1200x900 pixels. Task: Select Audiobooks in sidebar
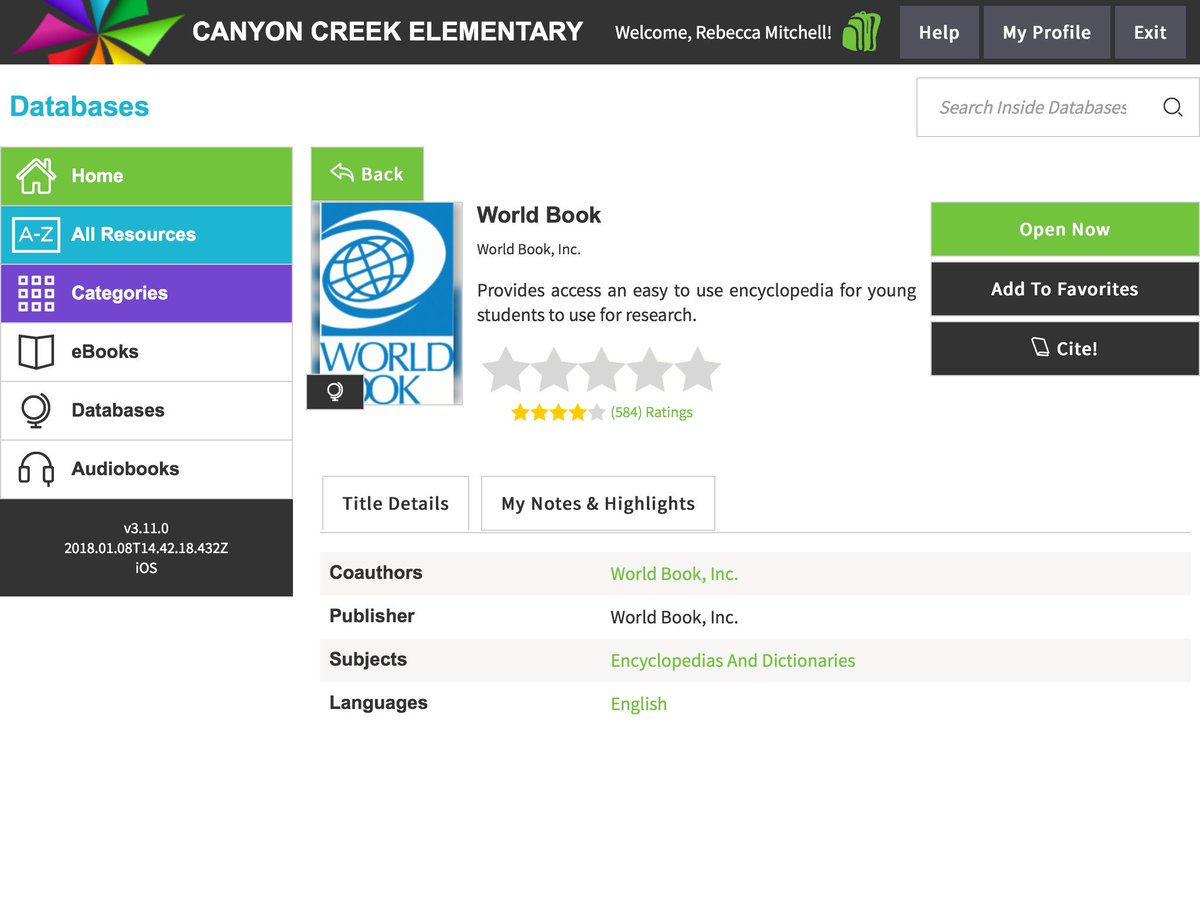(146, 469)
